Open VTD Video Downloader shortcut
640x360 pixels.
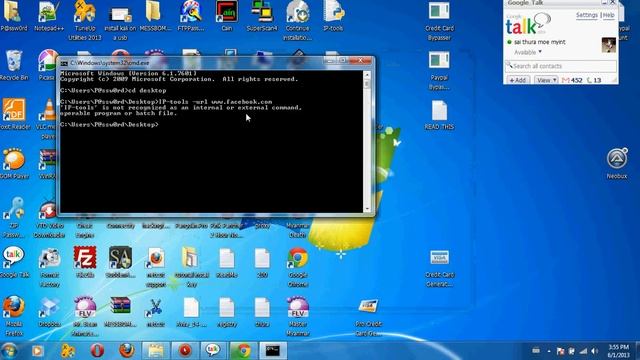49,219
